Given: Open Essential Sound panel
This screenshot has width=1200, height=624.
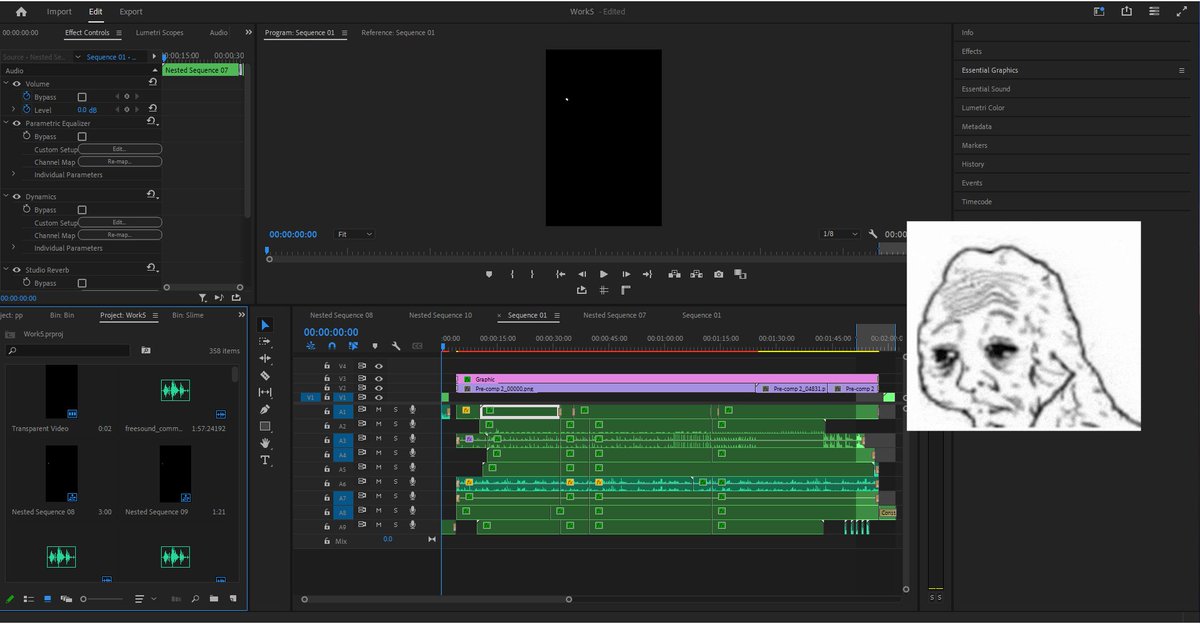Looking at the screenshot, I should point(986,89).
